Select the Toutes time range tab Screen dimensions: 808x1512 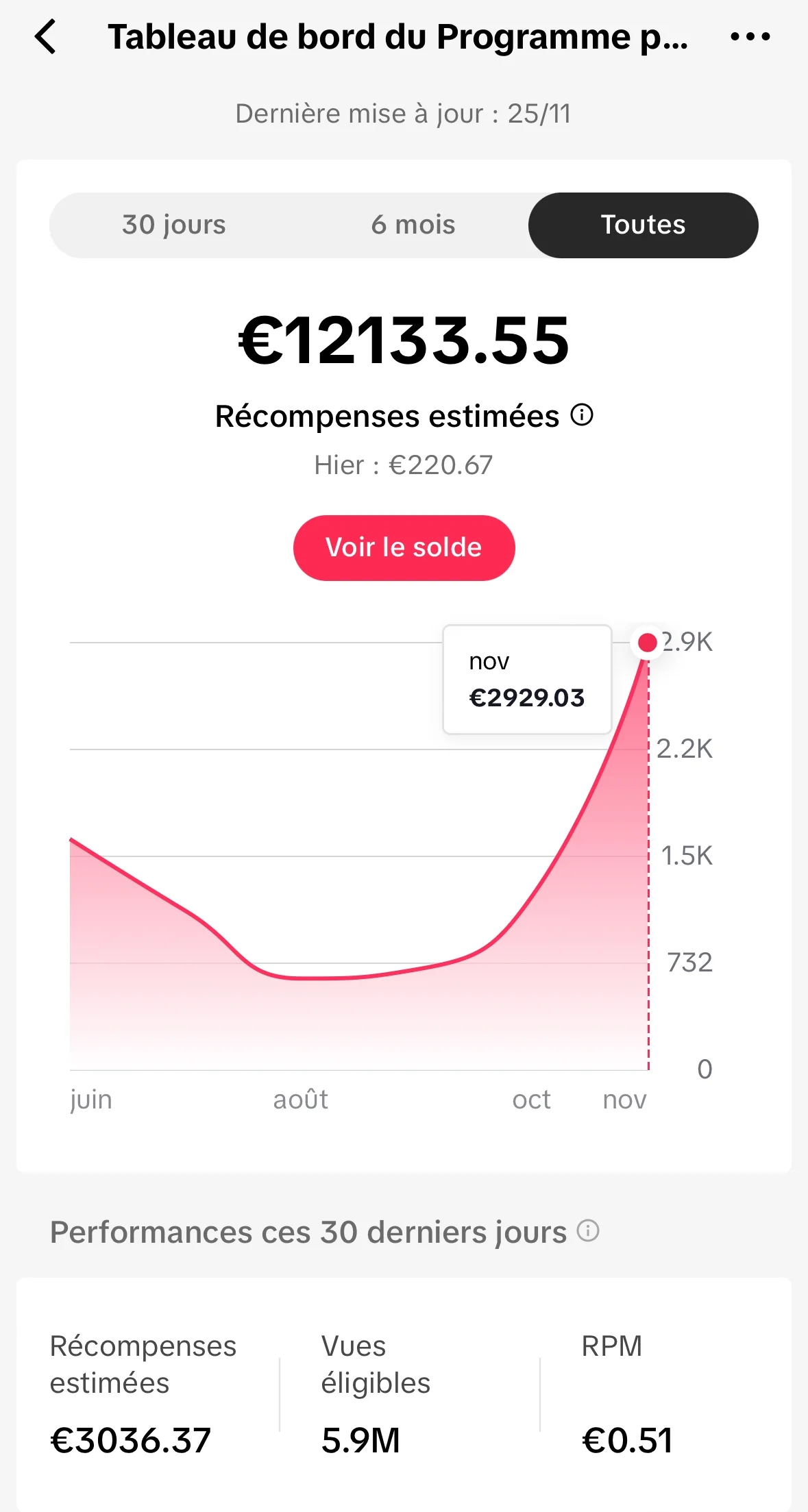643,225
